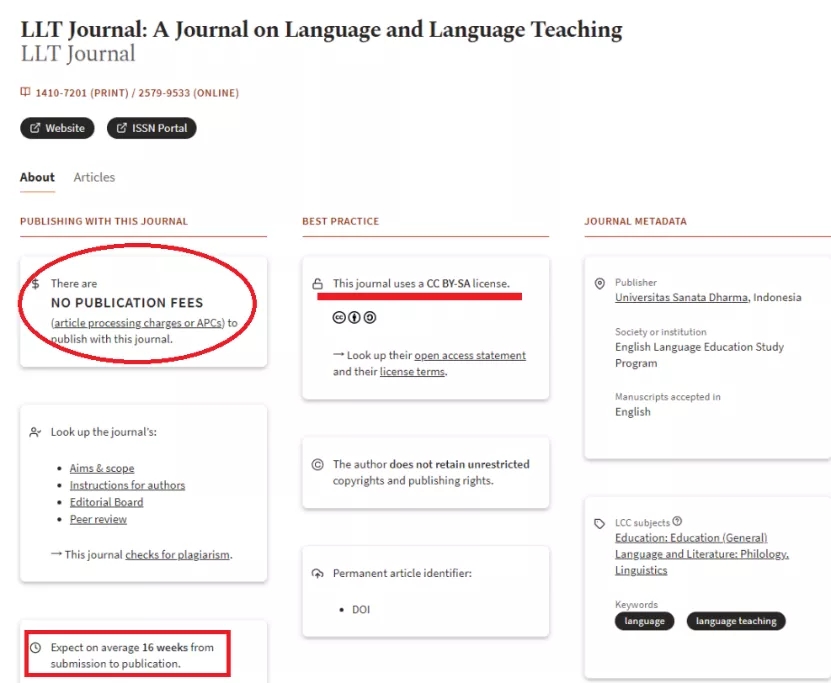Open the open access statement link
Image resolution: width=831 pixels, height=683 pixels.
(470, 356)
